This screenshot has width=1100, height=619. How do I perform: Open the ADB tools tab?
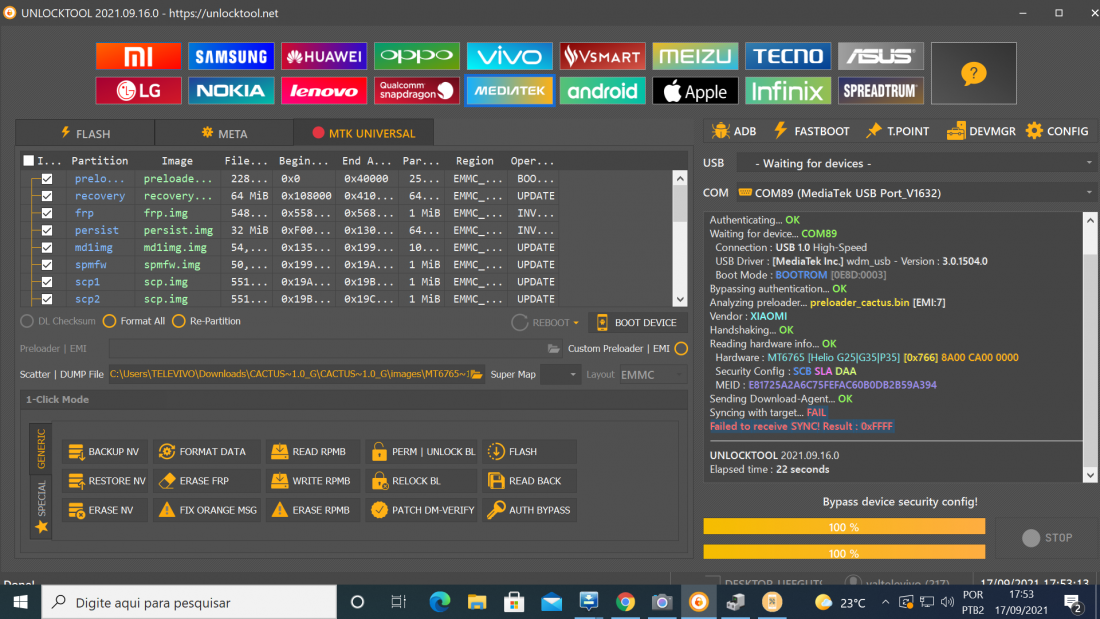[734, 131]
